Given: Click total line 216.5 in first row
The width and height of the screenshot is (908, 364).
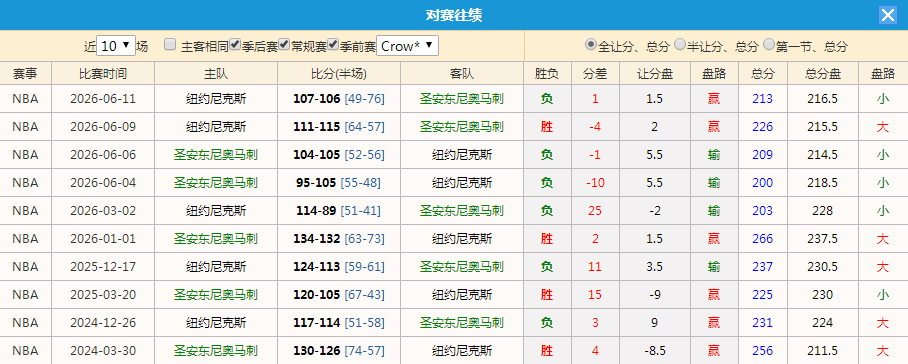Looking at the screenshot, I should 823,99.
